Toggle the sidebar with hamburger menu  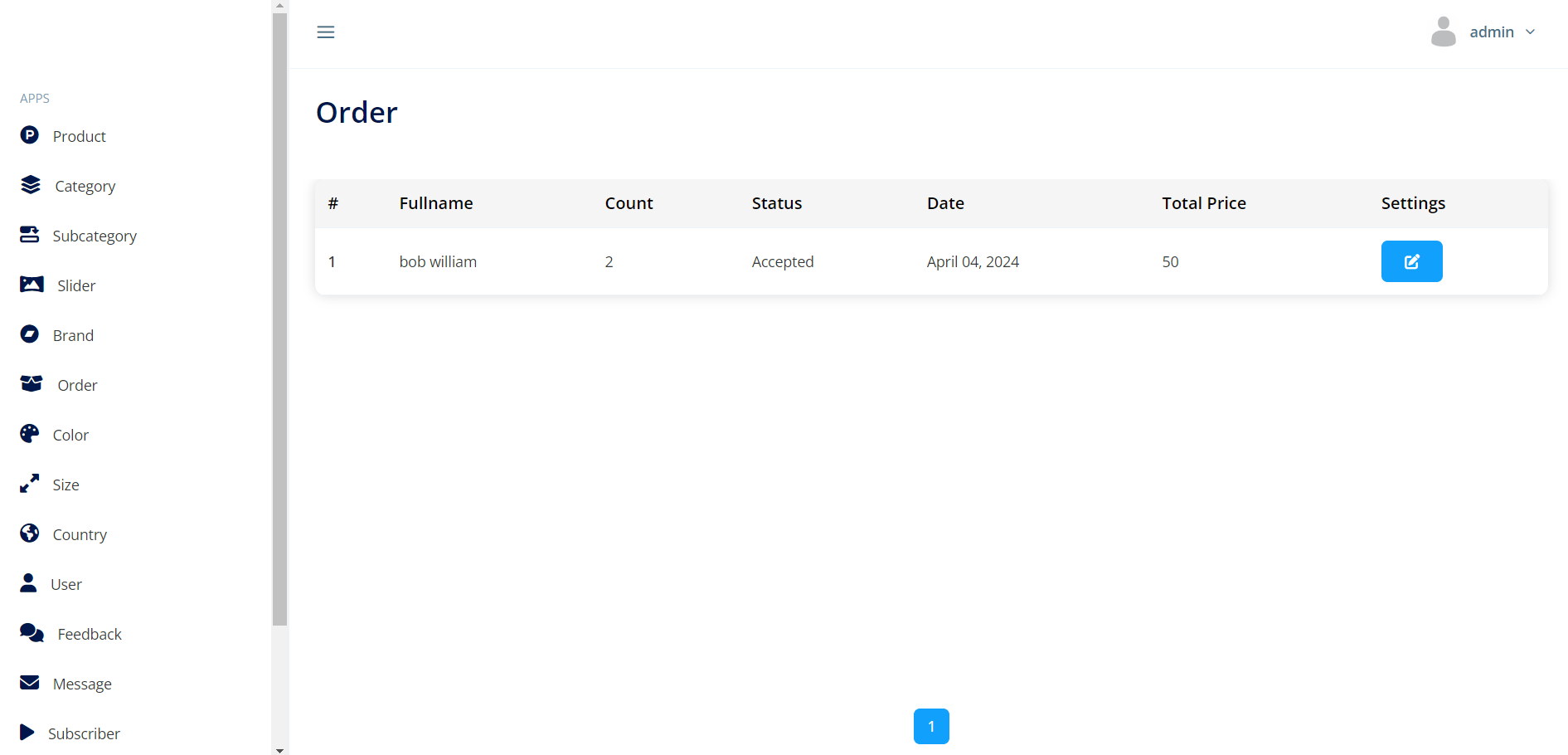point(326,32)
